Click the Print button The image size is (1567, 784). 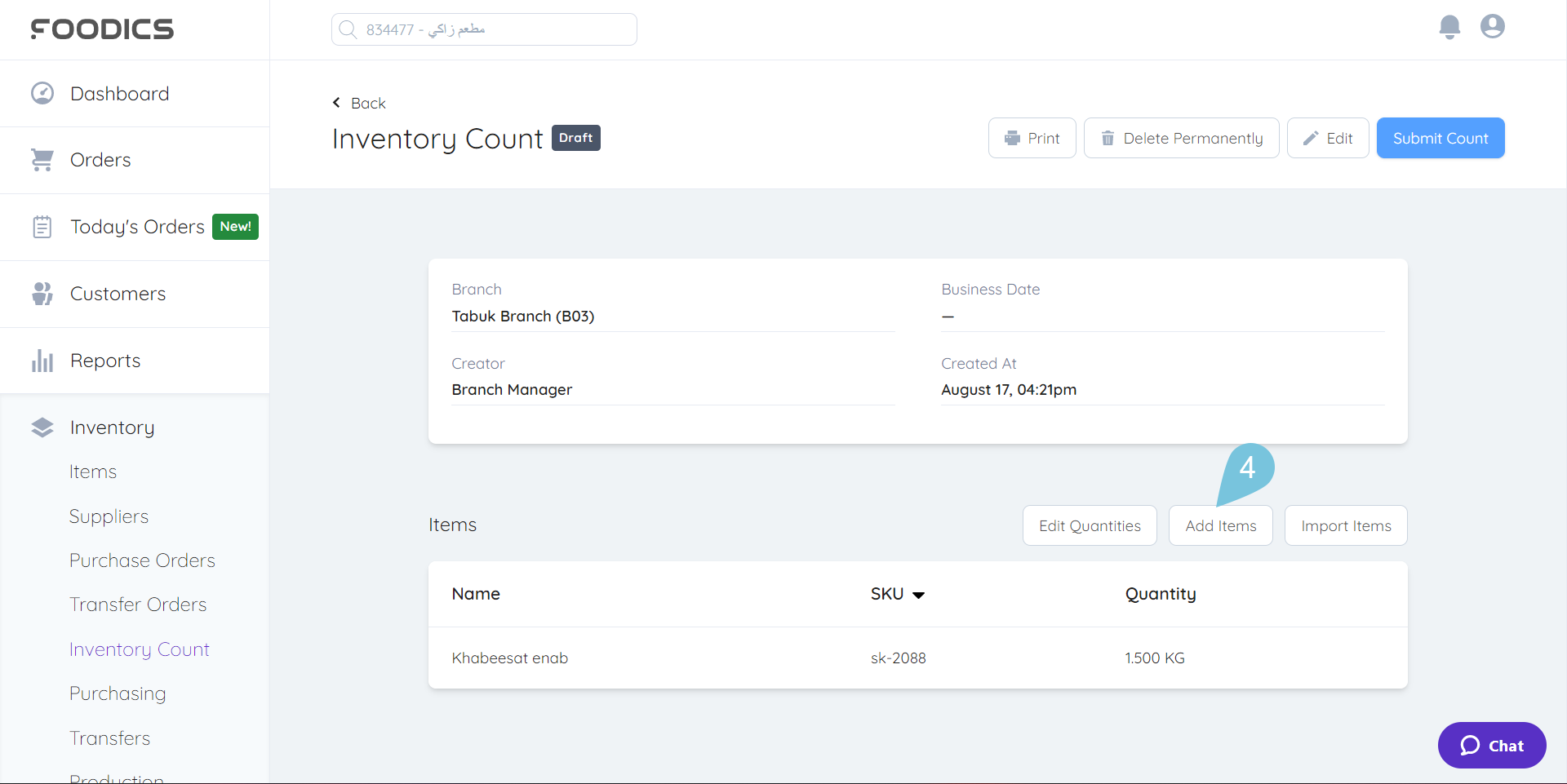pyautogui.click(x=1032, y=138)
